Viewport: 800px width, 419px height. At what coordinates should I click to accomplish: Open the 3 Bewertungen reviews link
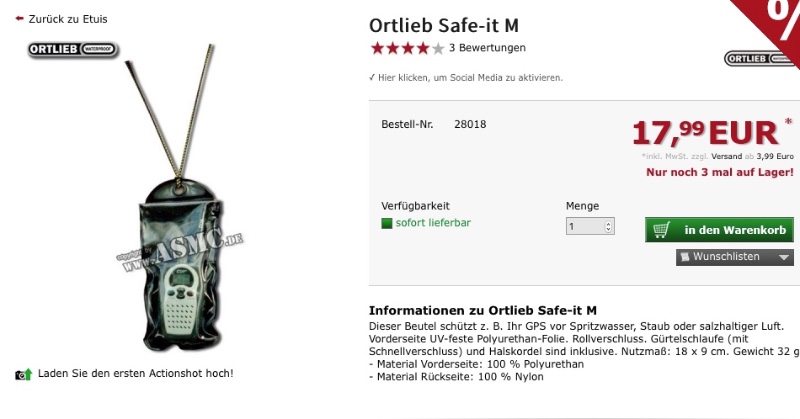coord(487,48)
